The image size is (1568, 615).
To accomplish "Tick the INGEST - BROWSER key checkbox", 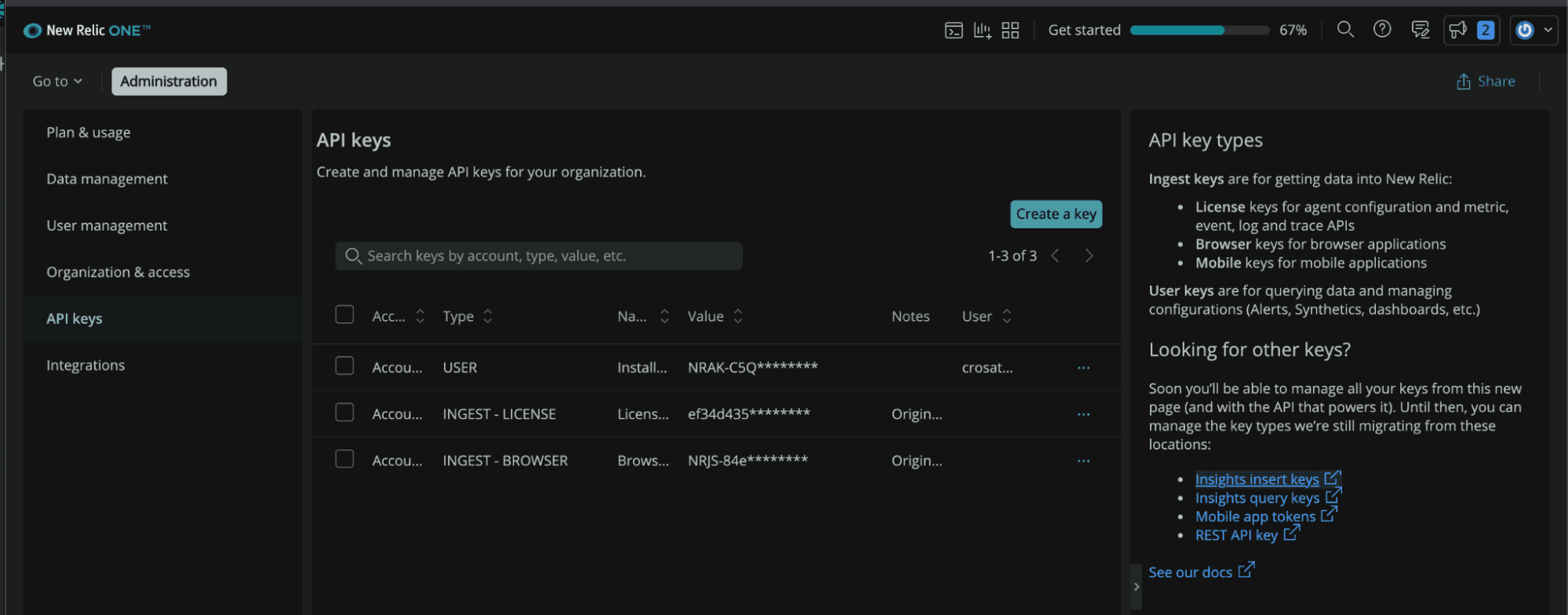I will 344,459.
